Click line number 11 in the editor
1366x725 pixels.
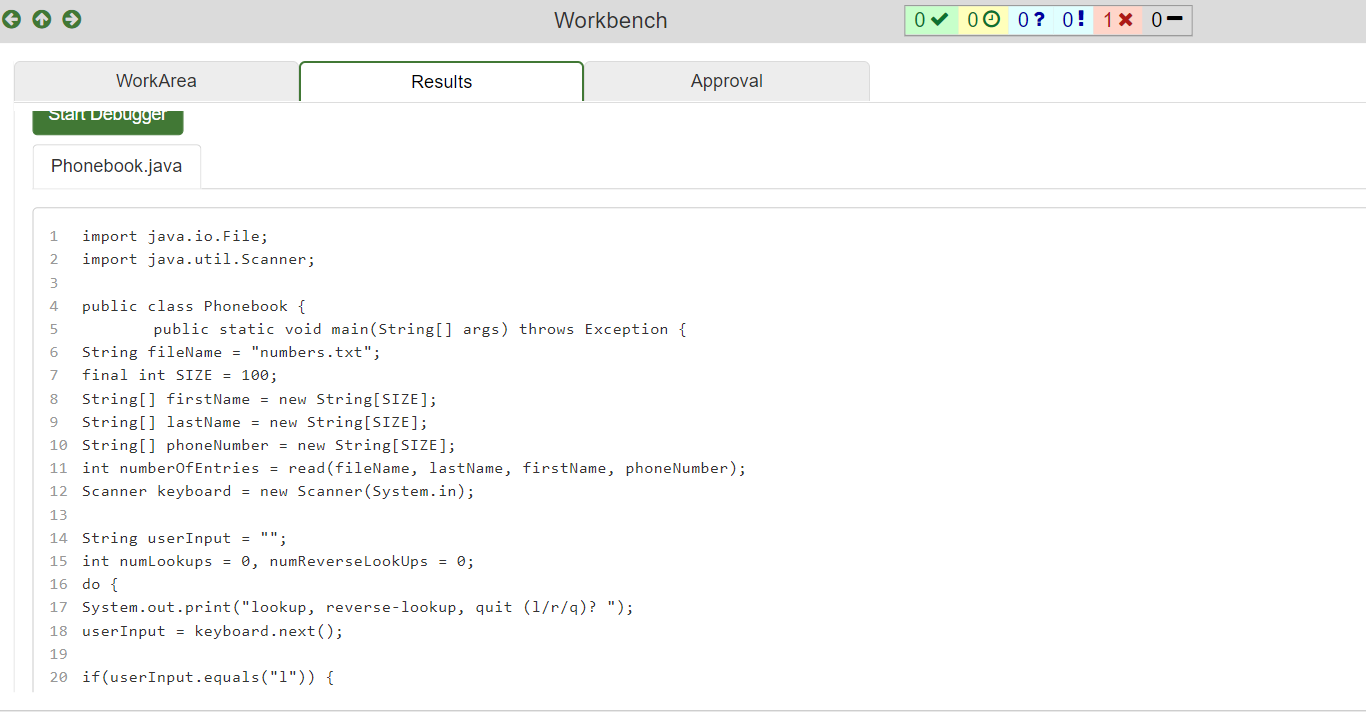click(x=58, y=468)
